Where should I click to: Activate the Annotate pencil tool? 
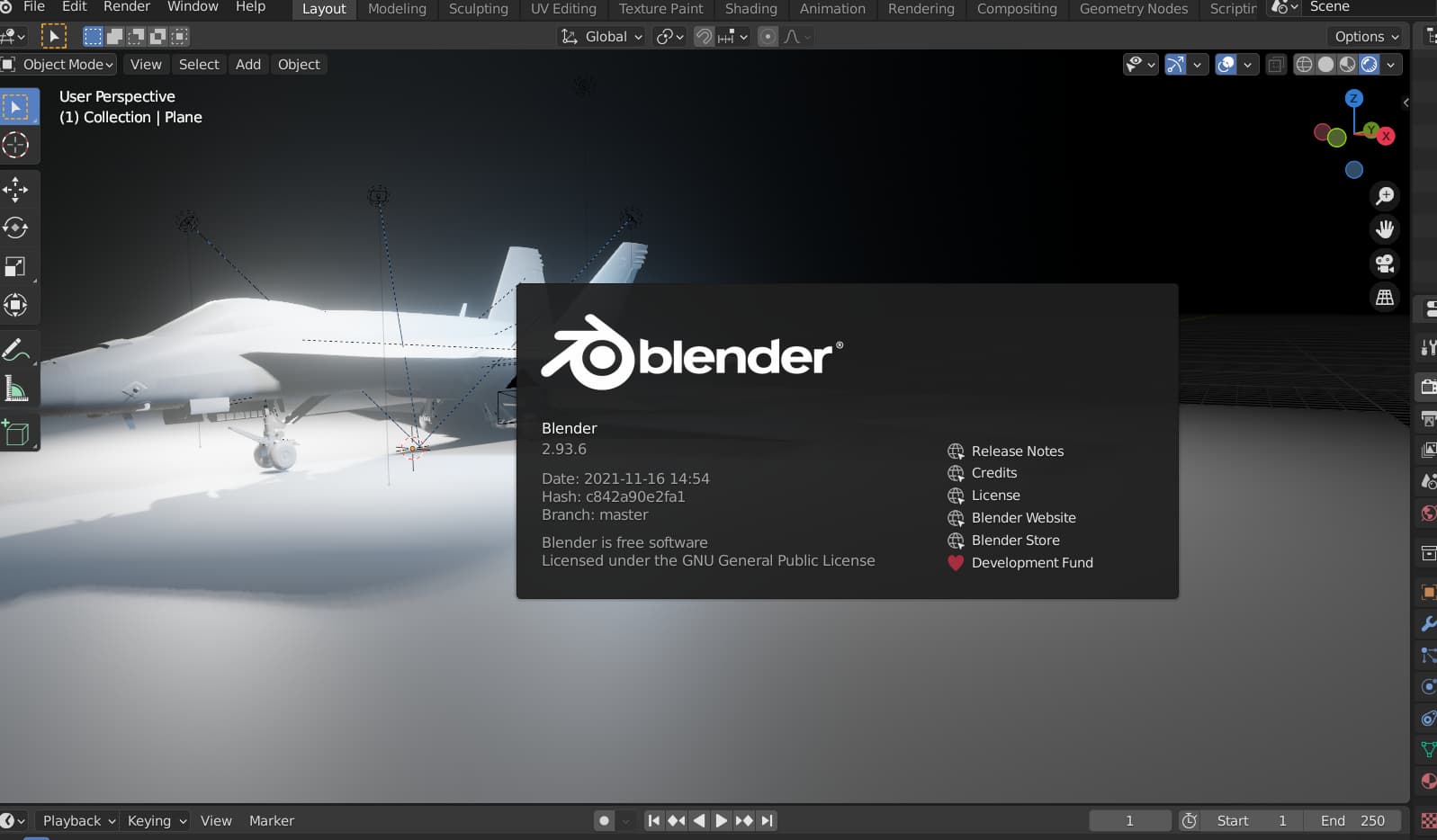(16, 350)
